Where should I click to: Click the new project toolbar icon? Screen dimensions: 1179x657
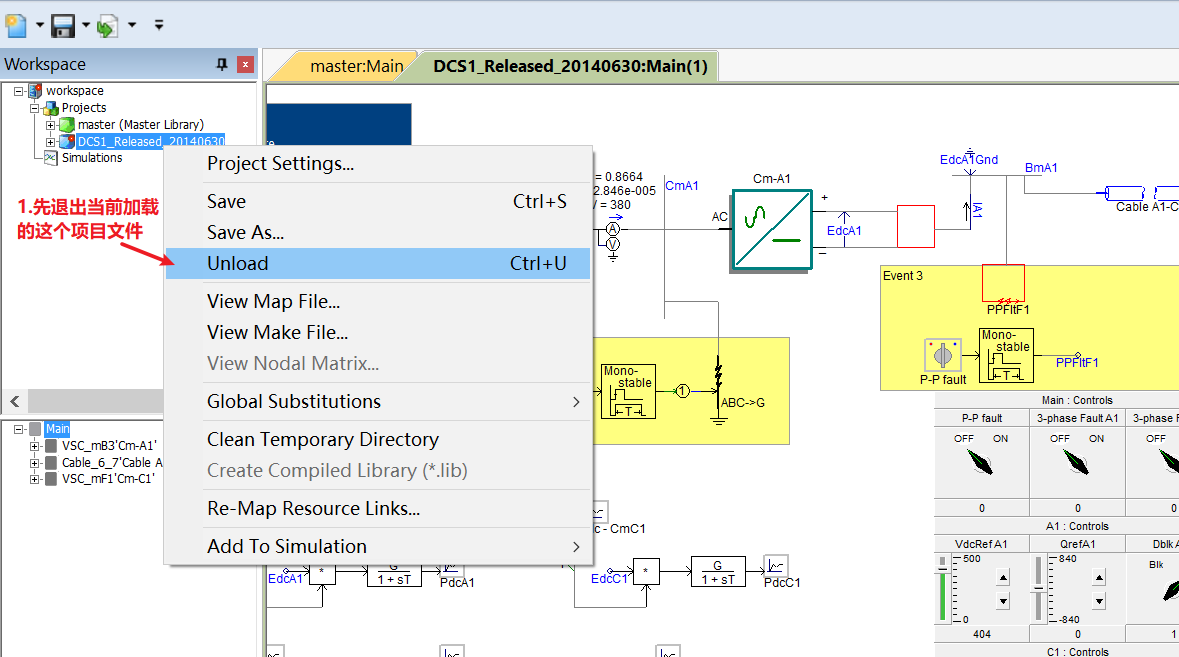pyautogui.click(x=16, y=25)
